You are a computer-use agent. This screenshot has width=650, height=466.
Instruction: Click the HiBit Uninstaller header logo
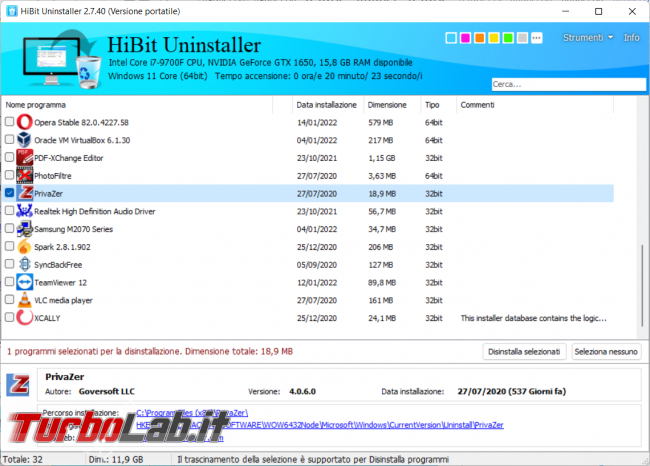(x=61, y=59)
